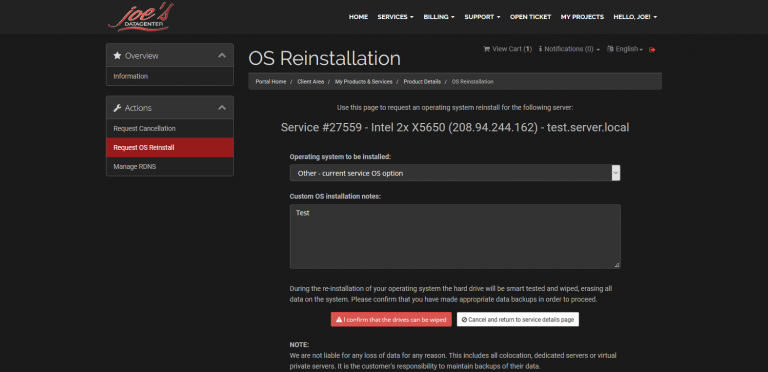Click the Joe's Datacenter logo
The image size is (768, 372).
pyautogui.click(x=141, y=17)
